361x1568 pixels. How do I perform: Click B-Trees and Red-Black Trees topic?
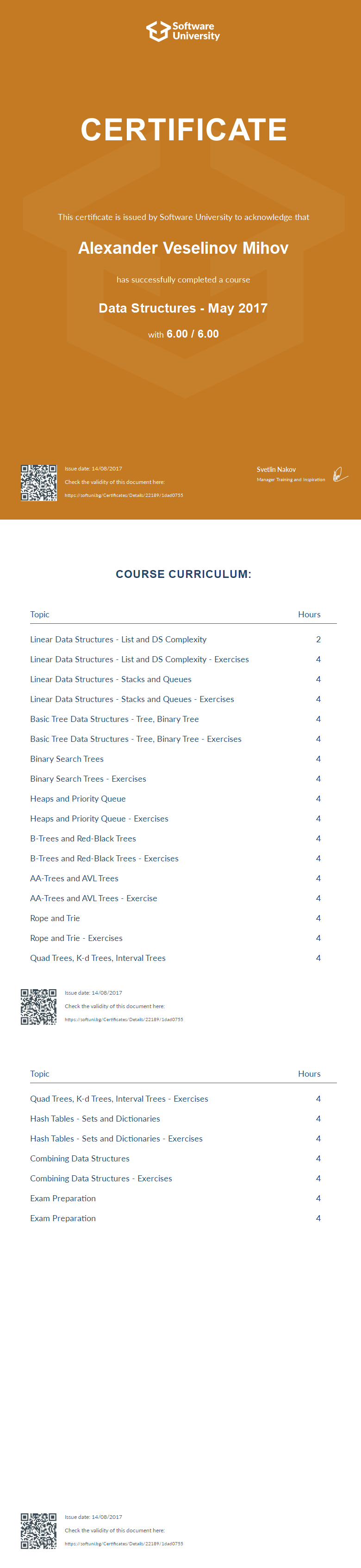pos(83,838)
